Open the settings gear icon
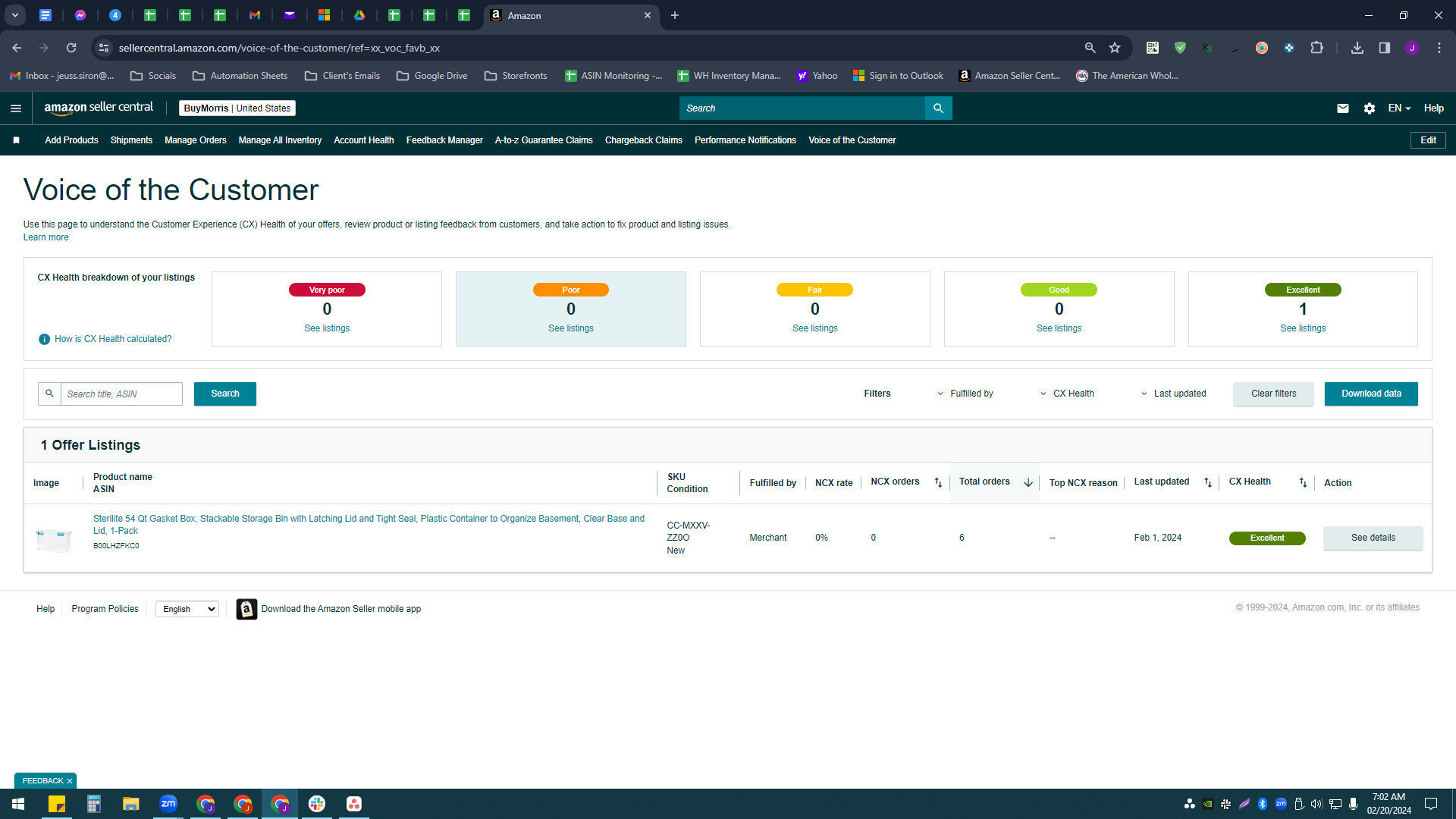Screen dimensions: 1456x819 tap(1370, 108)
